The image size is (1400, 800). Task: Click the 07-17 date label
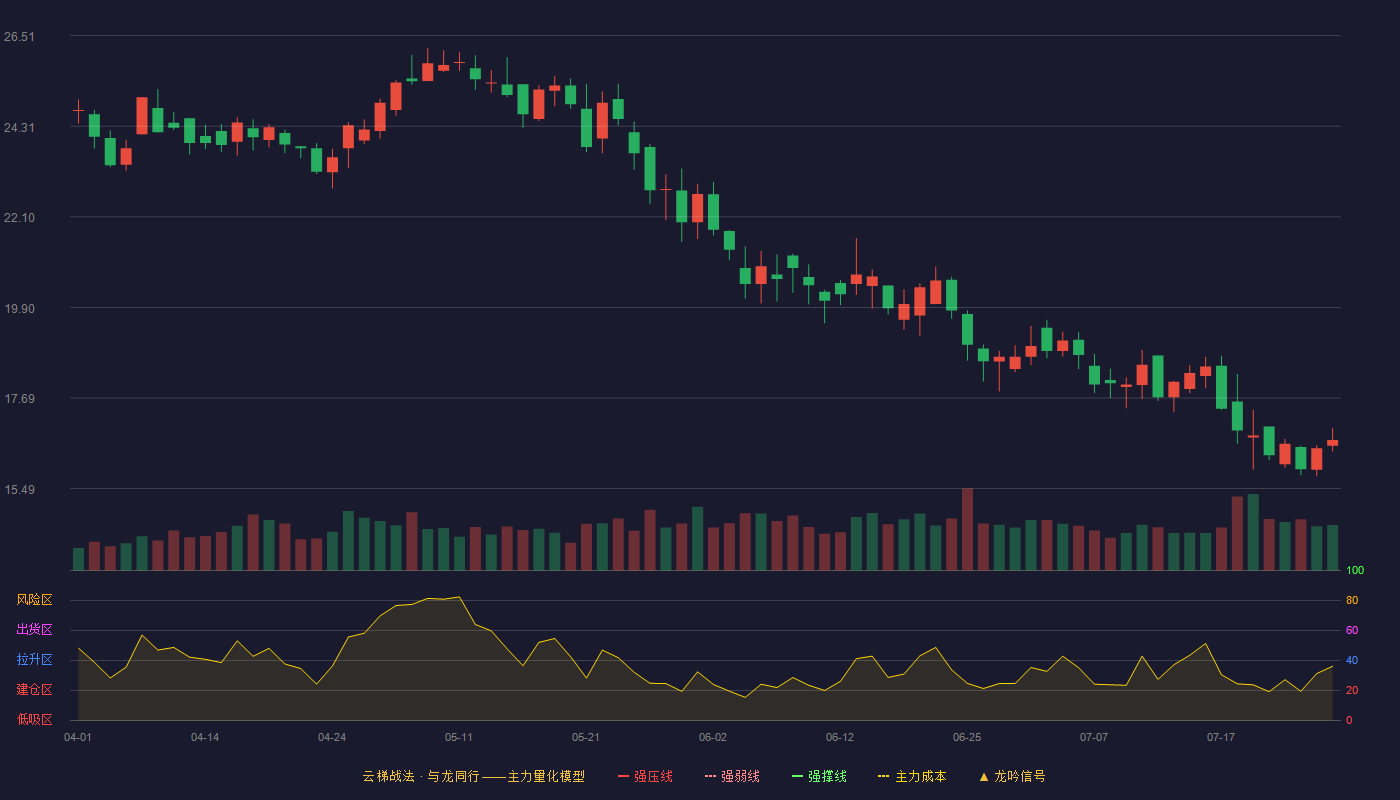[1221, 737]
